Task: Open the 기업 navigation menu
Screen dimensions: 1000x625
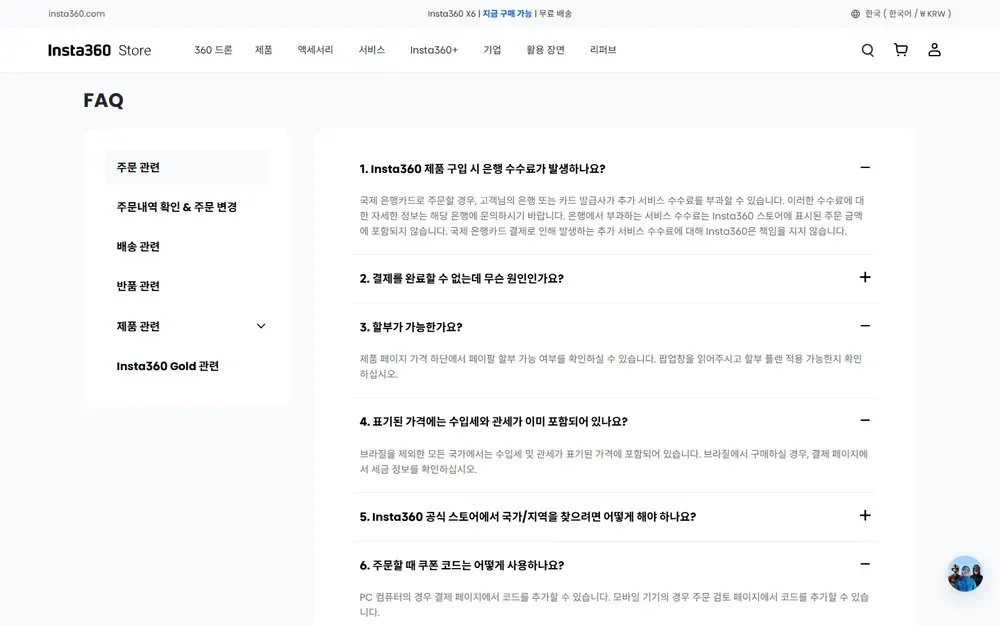Action: point(492,50)
